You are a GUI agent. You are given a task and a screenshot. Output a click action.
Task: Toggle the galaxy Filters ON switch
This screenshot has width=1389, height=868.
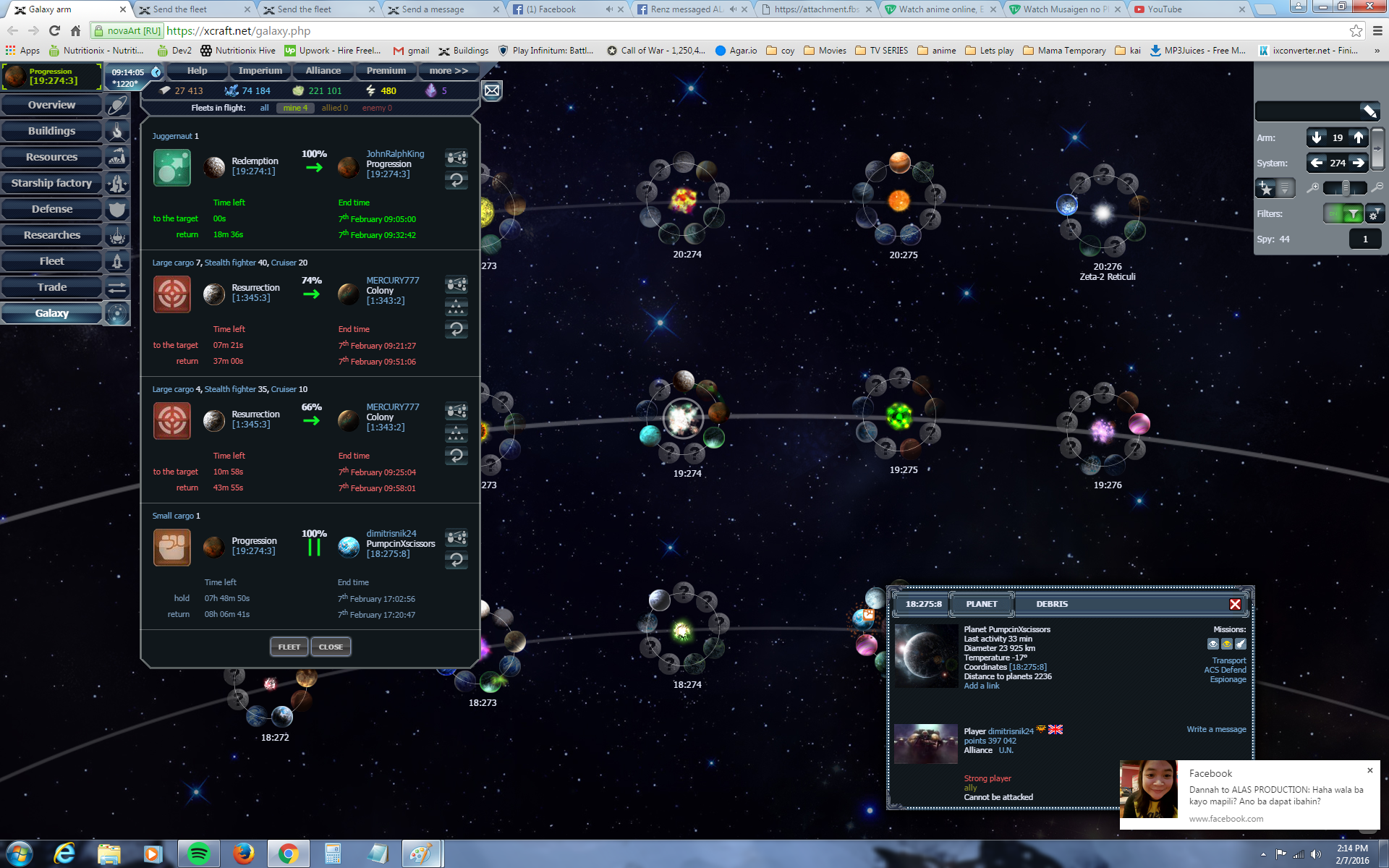tap(1343, 213)
